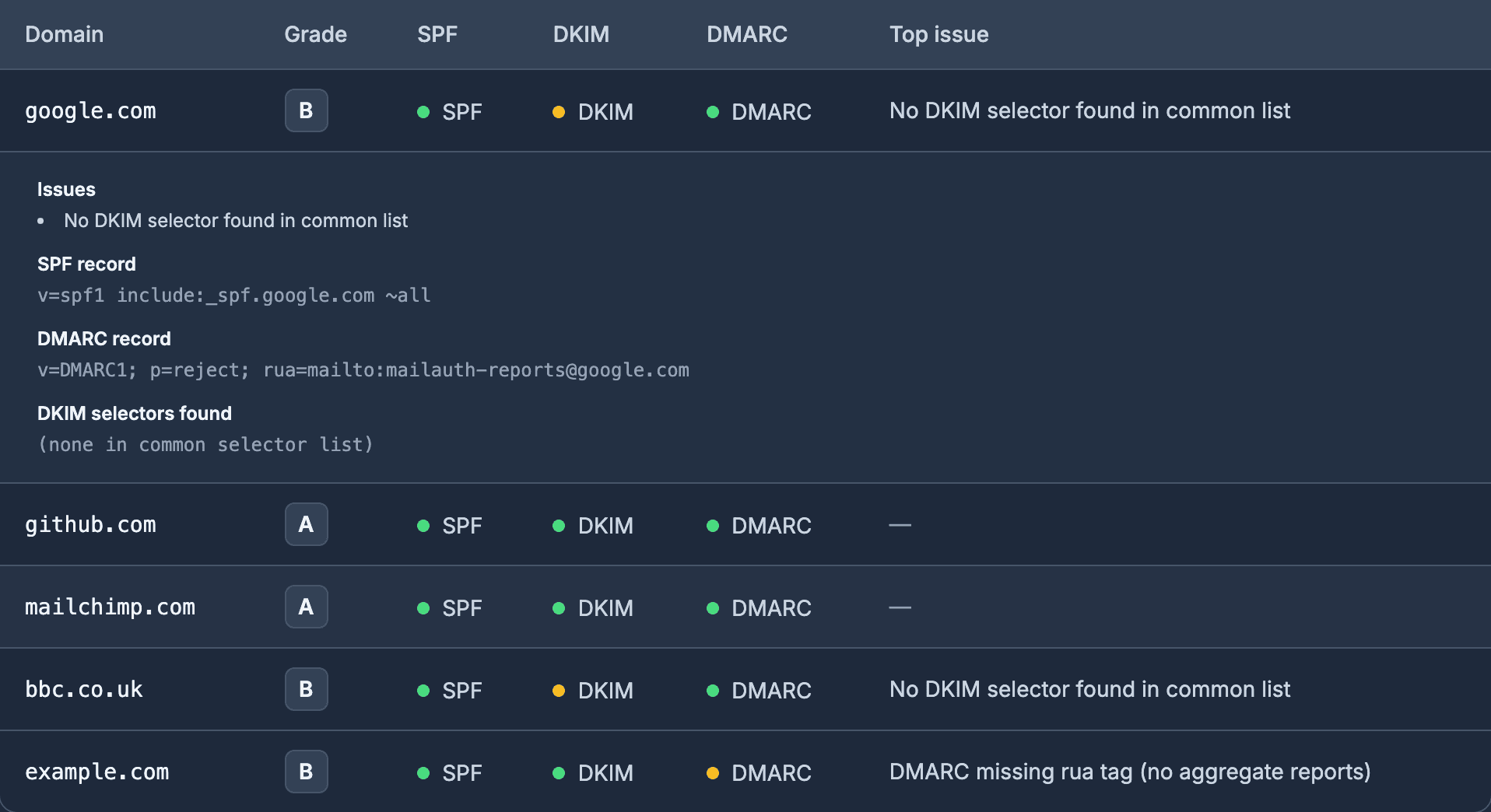1491x812 pixels.
Task: Click the Issues heading in details
Action: [x=66, y=189]
